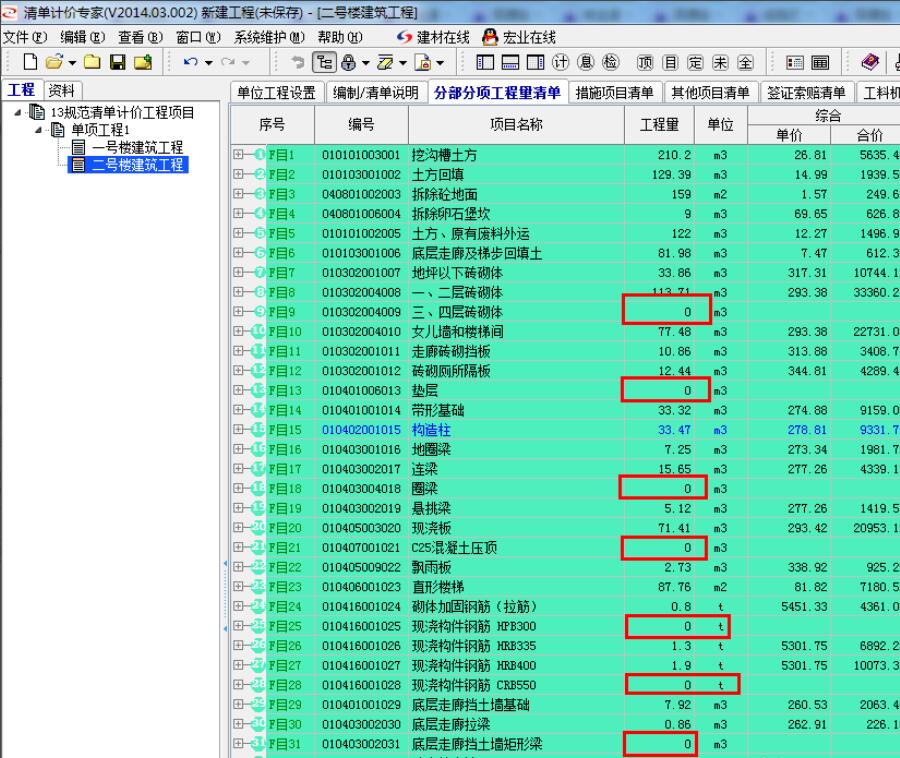Viewport: 900px width, 758px height.
Task: Click the new file icon
Action: tap(30, 62)
